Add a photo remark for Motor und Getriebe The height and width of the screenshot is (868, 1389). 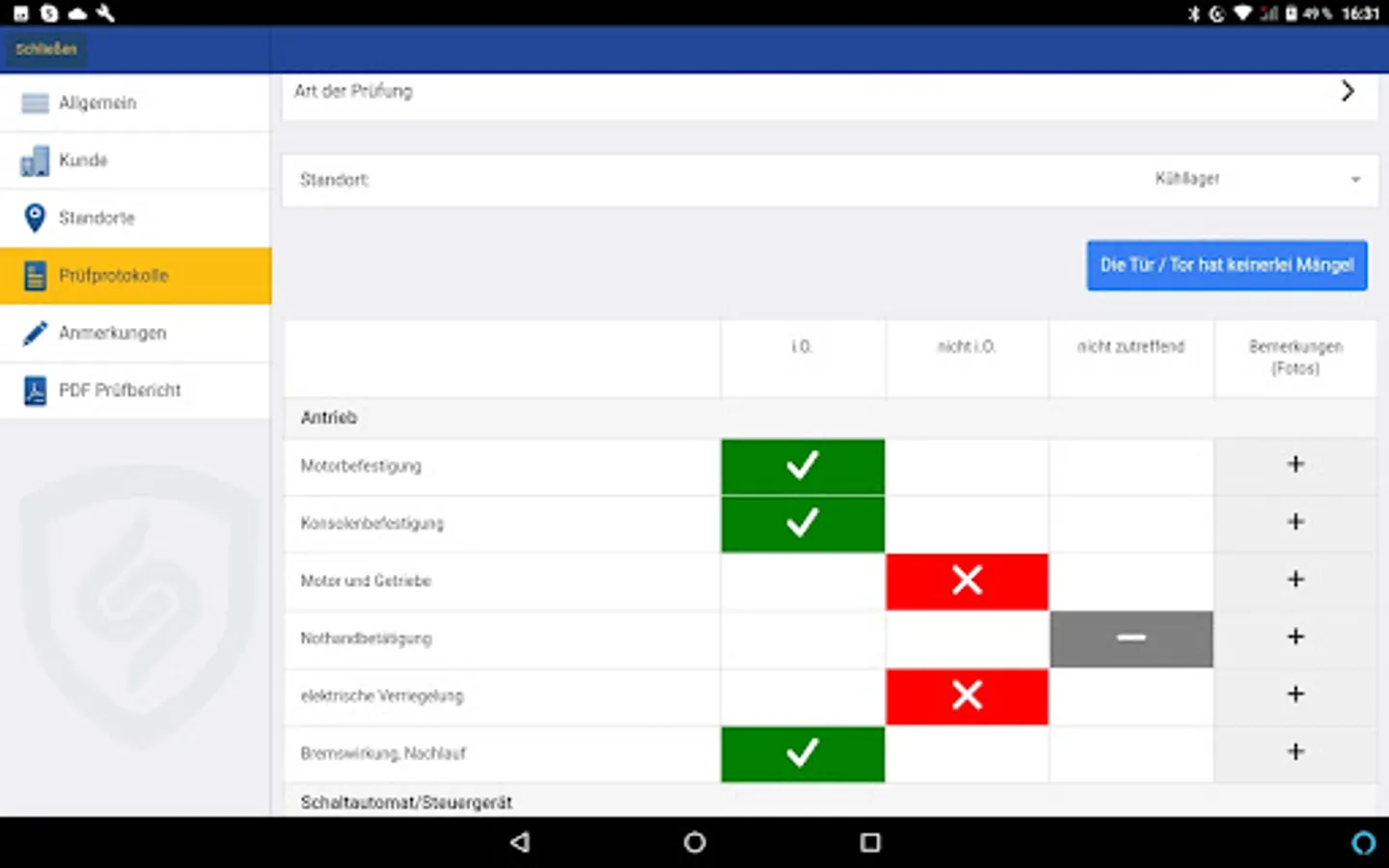pyautogui.click(x=1295, y=580)
